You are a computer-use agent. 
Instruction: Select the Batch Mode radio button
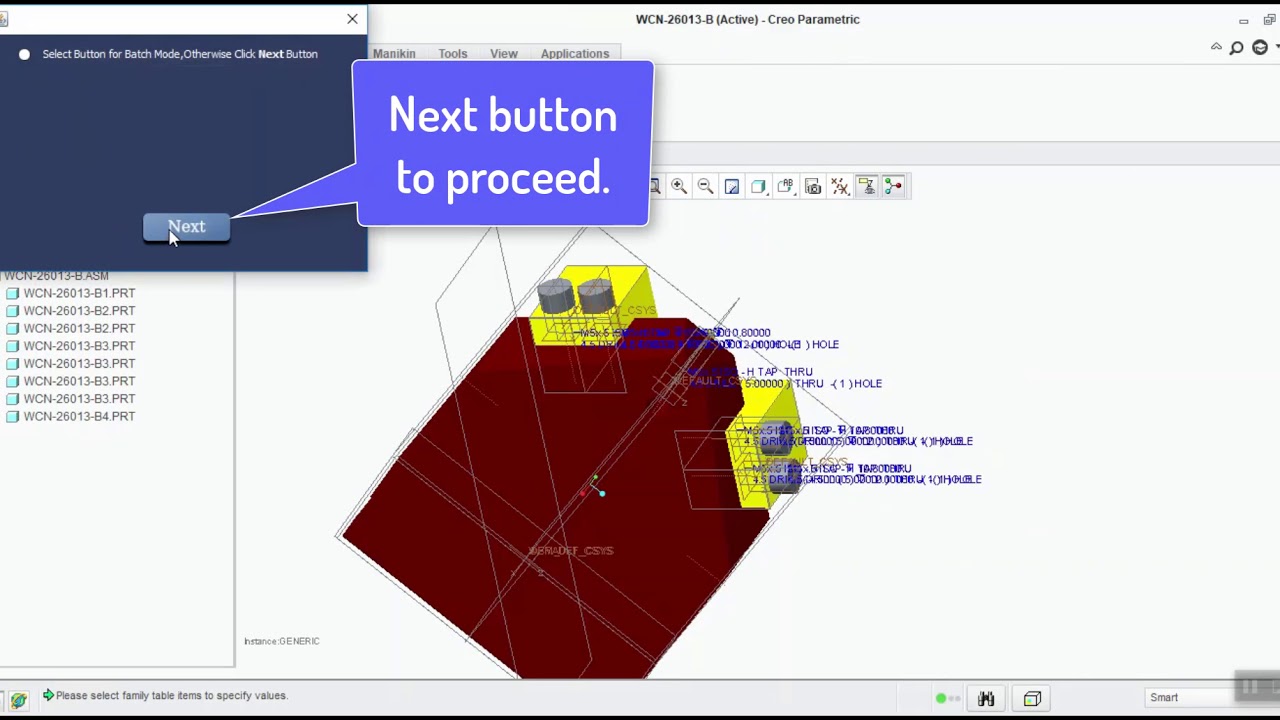[24, 54]
